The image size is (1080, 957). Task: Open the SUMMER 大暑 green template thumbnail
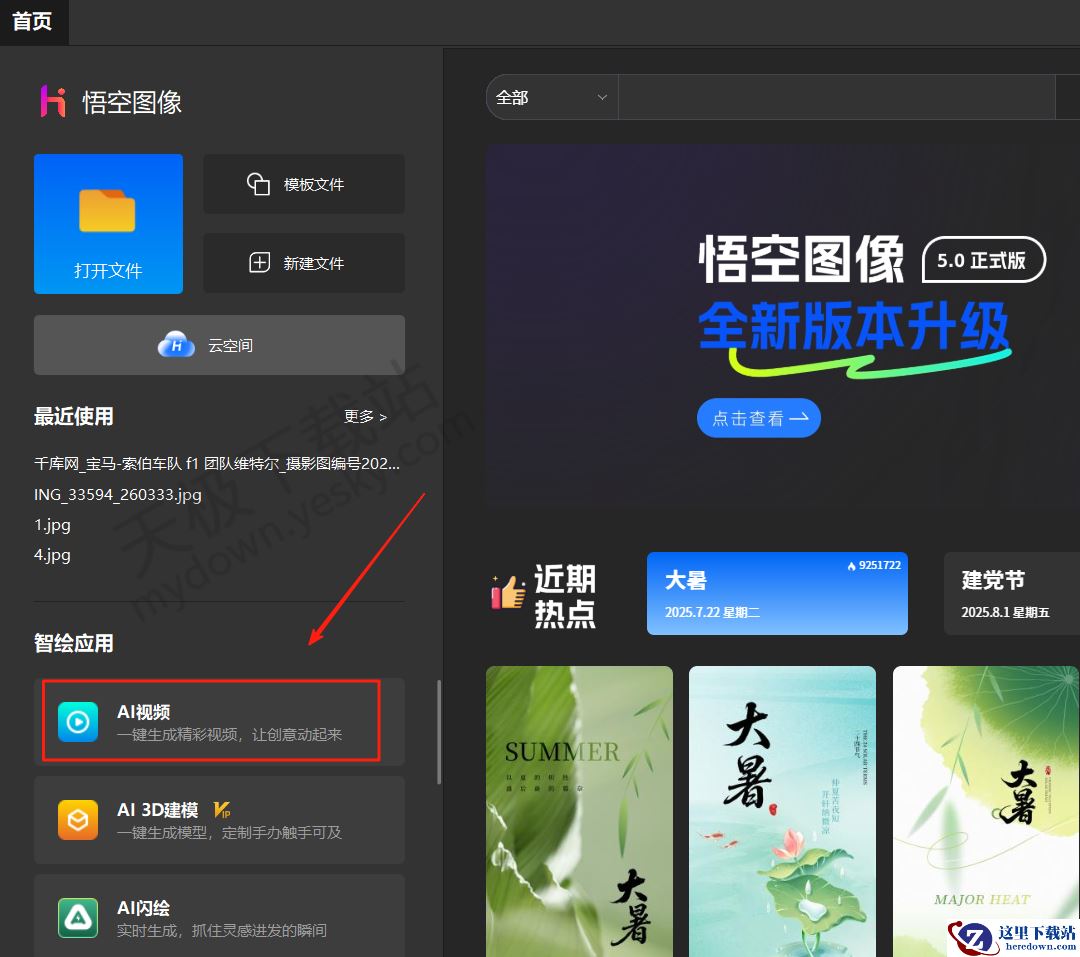click(579, 811)
